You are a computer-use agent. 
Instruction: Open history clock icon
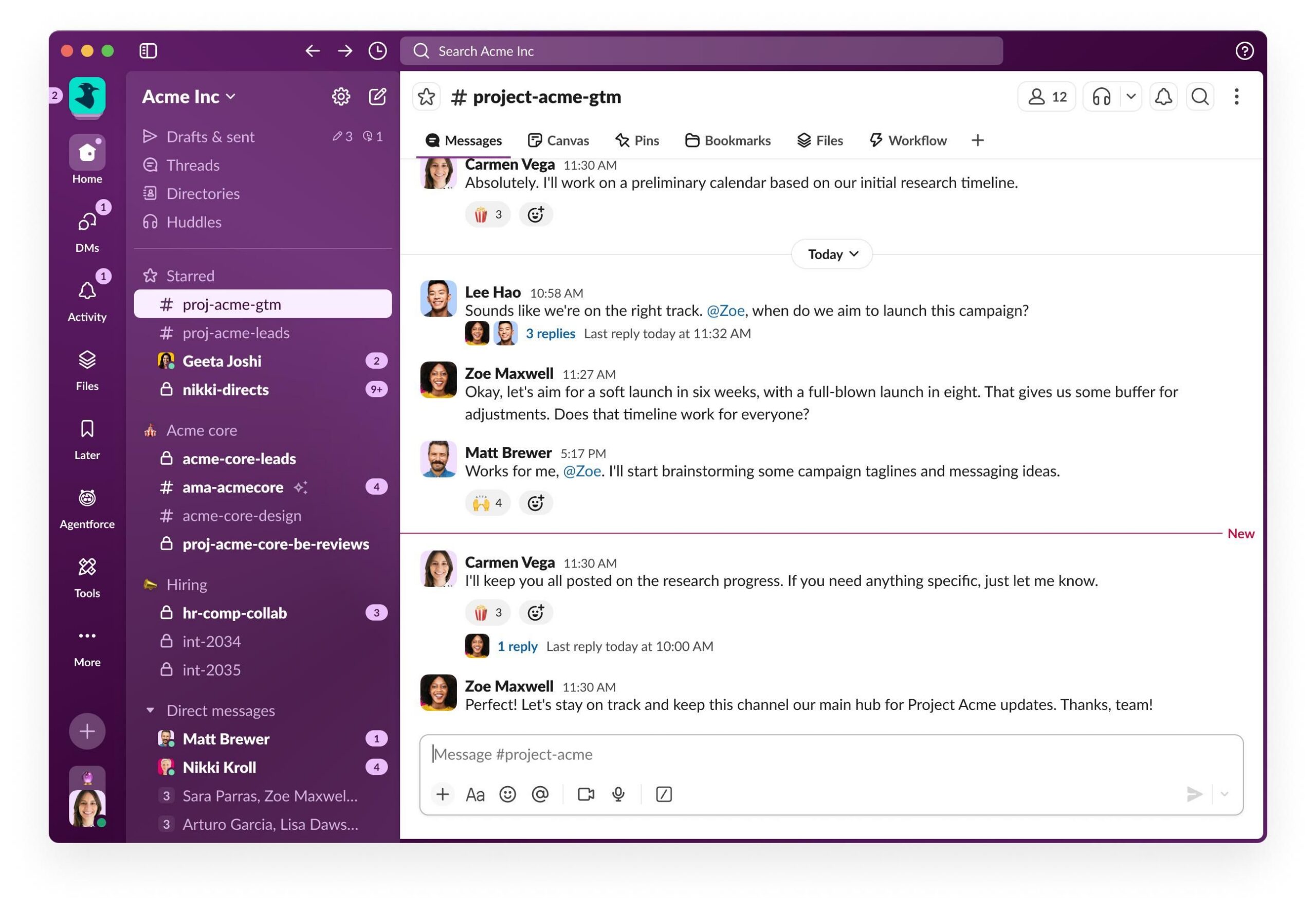tap(377, 51)
